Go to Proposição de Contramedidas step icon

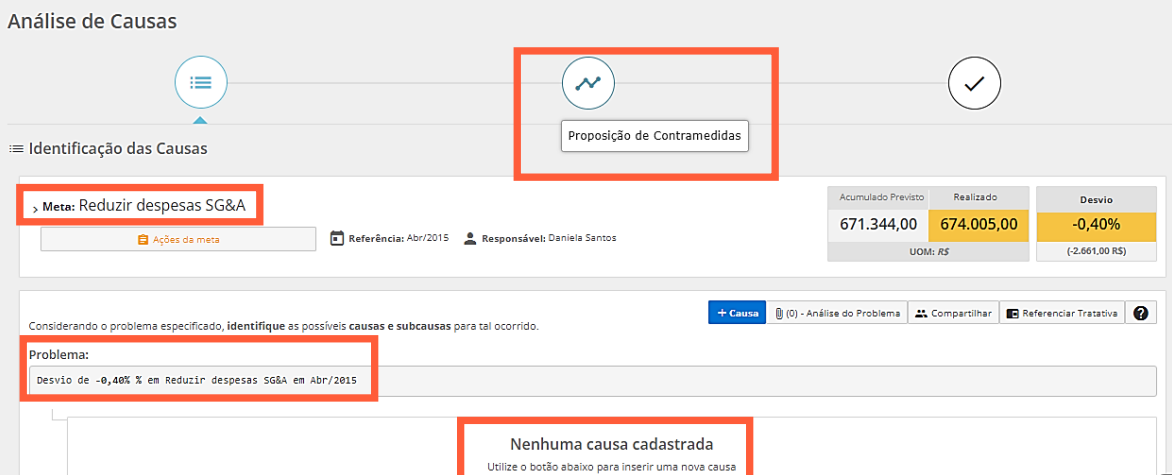click(588, 82)
